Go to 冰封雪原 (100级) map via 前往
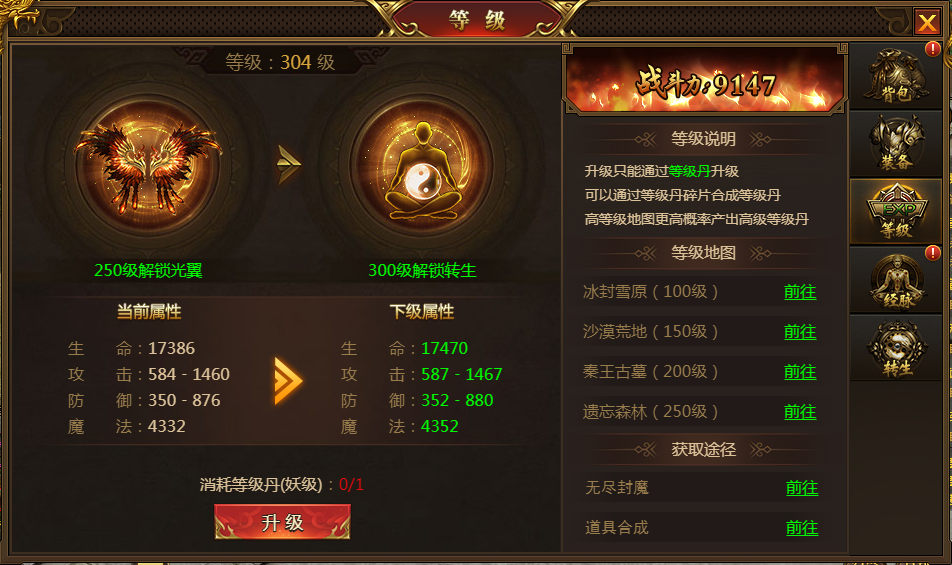 coord(800,292)
